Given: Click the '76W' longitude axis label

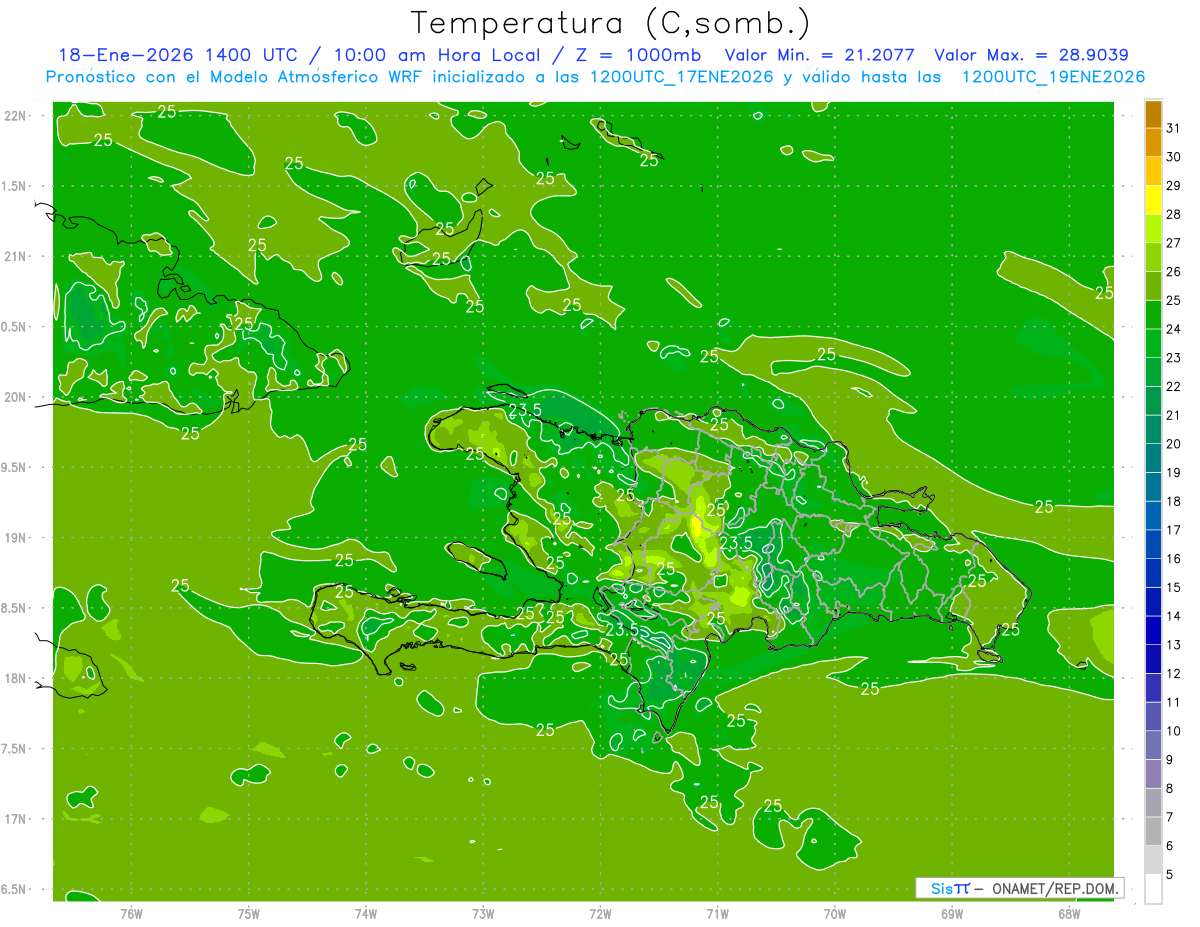Looking at the screenshot, I should (x=131, y=912).
